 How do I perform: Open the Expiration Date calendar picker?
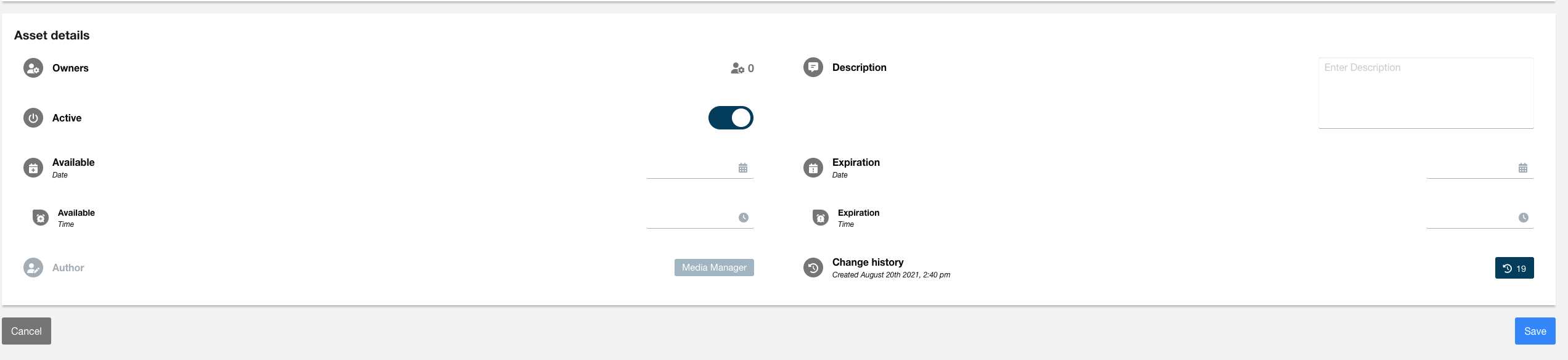[1523, 168]
